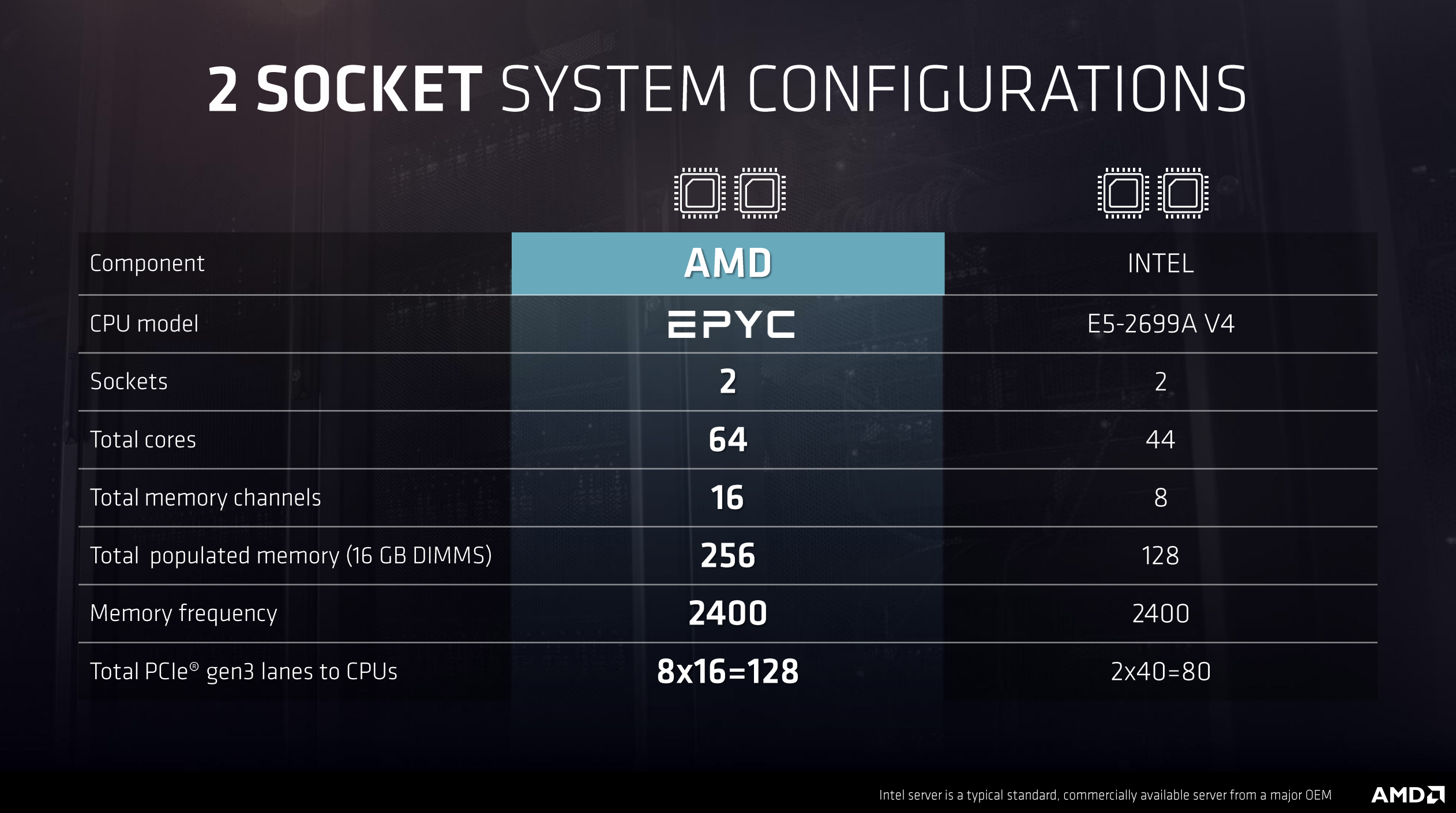Image resolution: width=1456 pixels, height=813 pixels.
Task: Select the highlighted AMD column header
Action: (x=727, y=264)
